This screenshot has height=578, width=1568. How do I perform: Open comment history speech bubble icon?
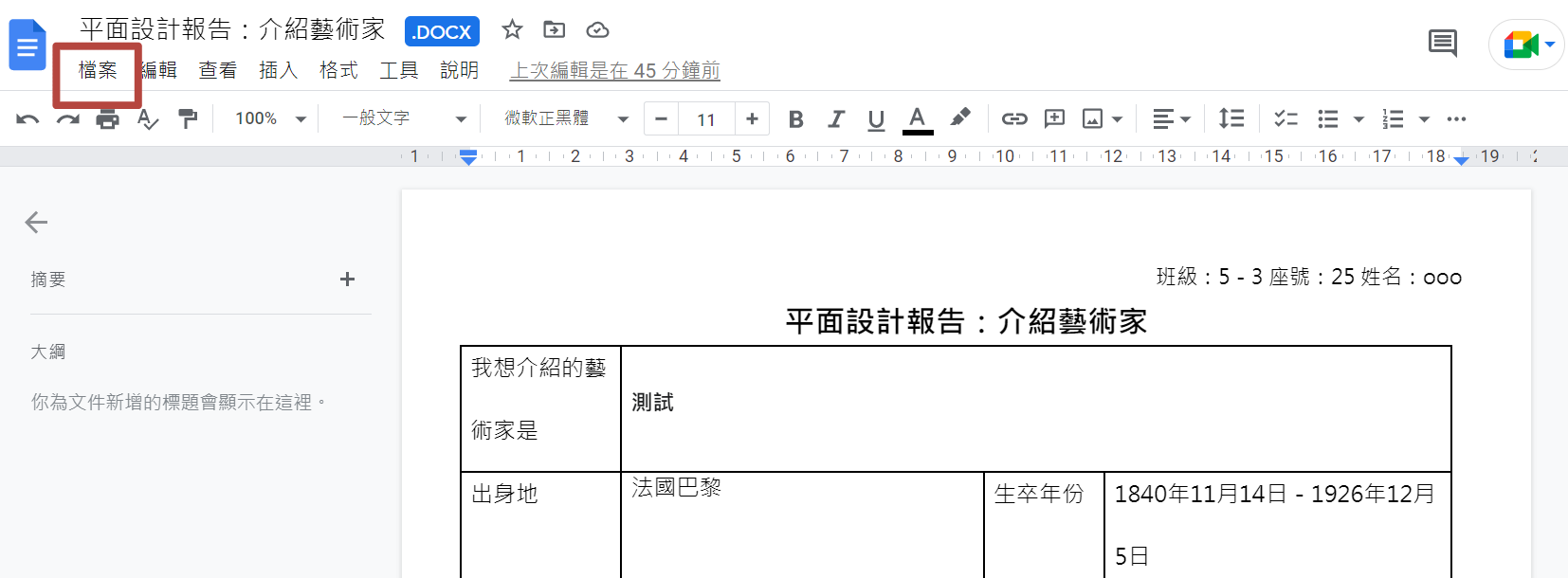point(1443,43)
